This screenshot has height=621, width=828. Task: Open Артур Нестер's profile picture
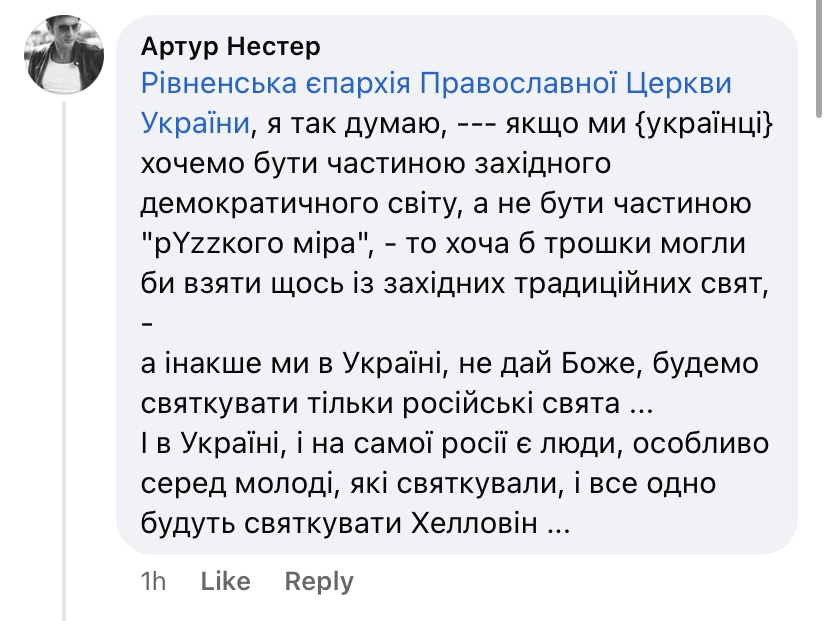64,58
